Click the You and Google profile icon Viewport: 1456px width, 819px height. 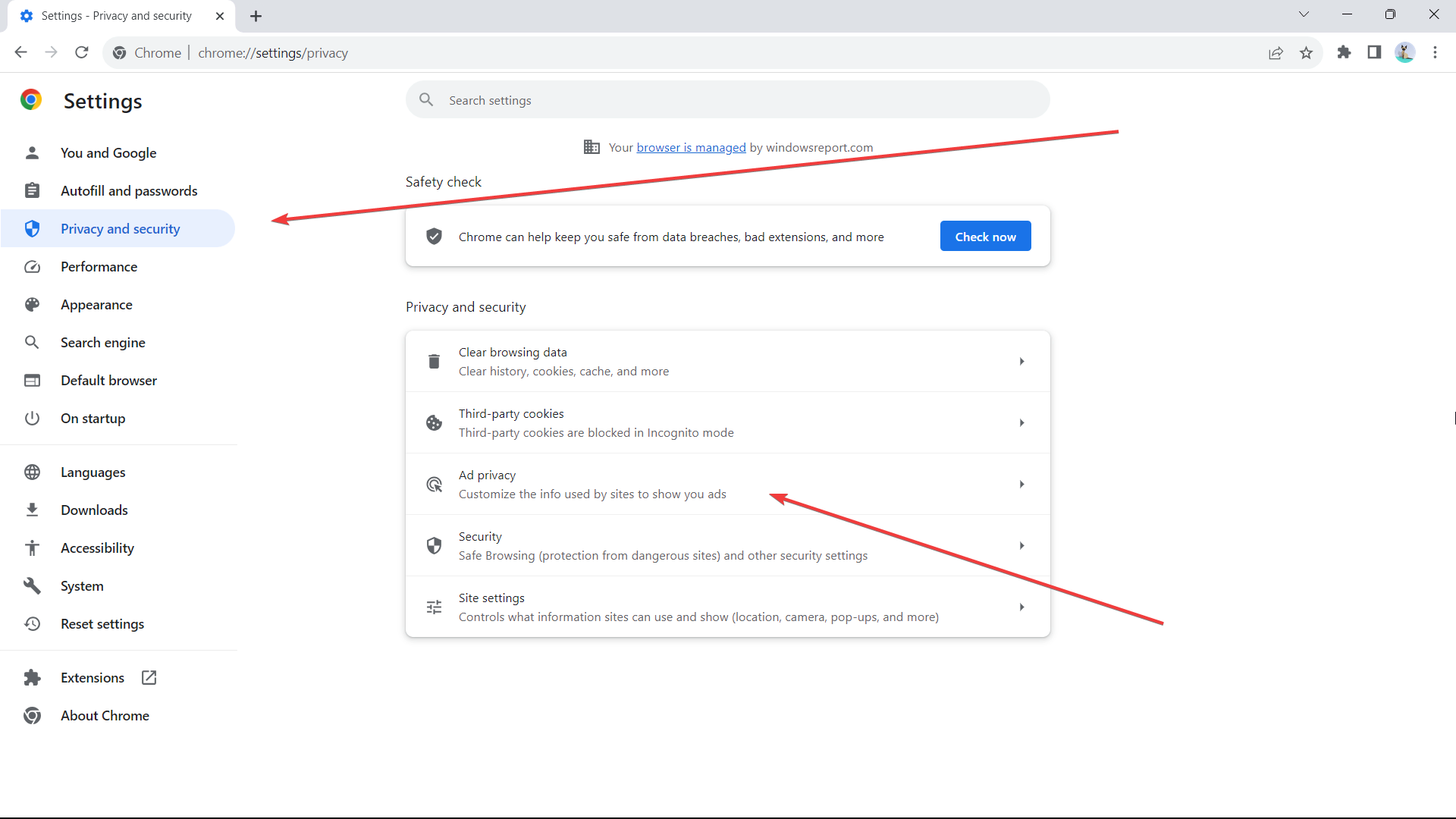[x=32, y=153]
